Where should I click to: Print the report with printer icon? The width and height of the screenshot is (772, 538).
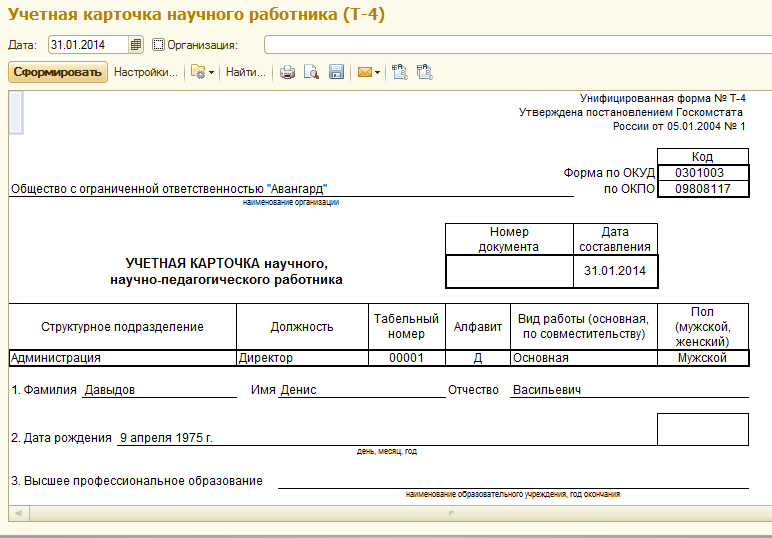[288, 72]
